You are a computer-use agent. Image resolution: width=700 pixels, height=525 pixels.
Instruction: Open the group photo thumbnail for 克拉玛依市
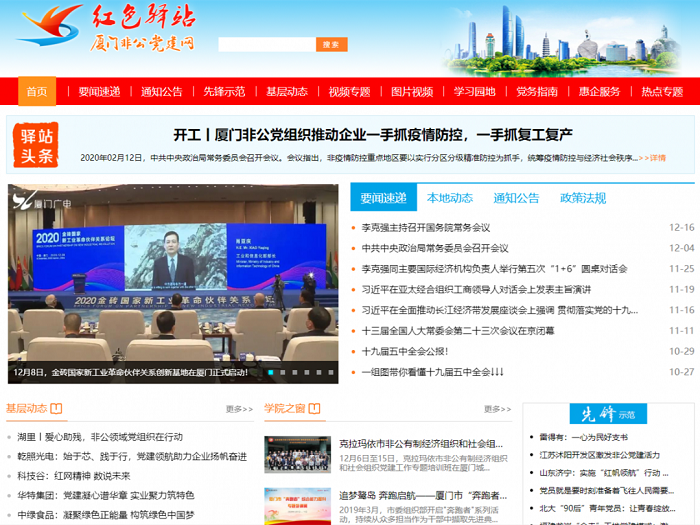click(297, 454)
